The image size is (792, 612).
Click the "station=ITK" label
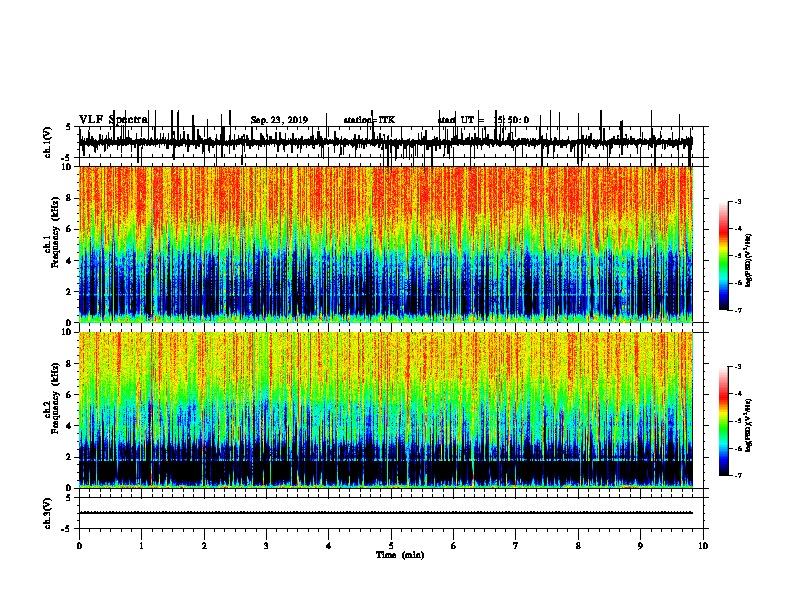click(x=369, y=120)
